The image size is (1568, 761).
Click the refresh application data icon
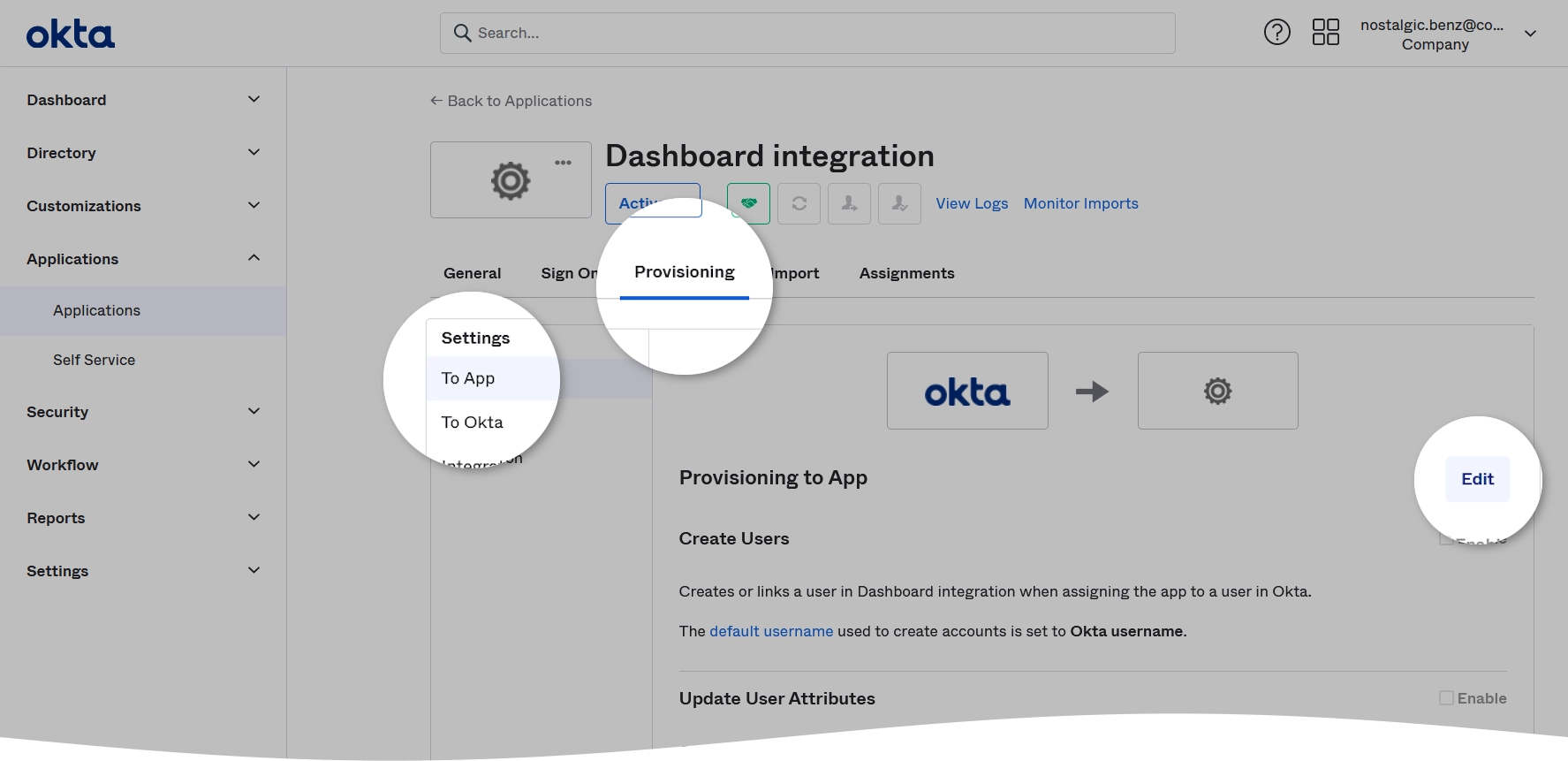click(x=799, y=203)
